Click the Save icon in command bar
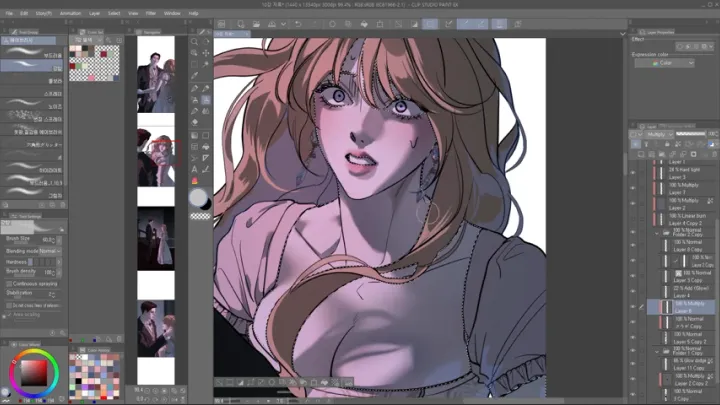The image size is (720, 405). click(272, 24)
